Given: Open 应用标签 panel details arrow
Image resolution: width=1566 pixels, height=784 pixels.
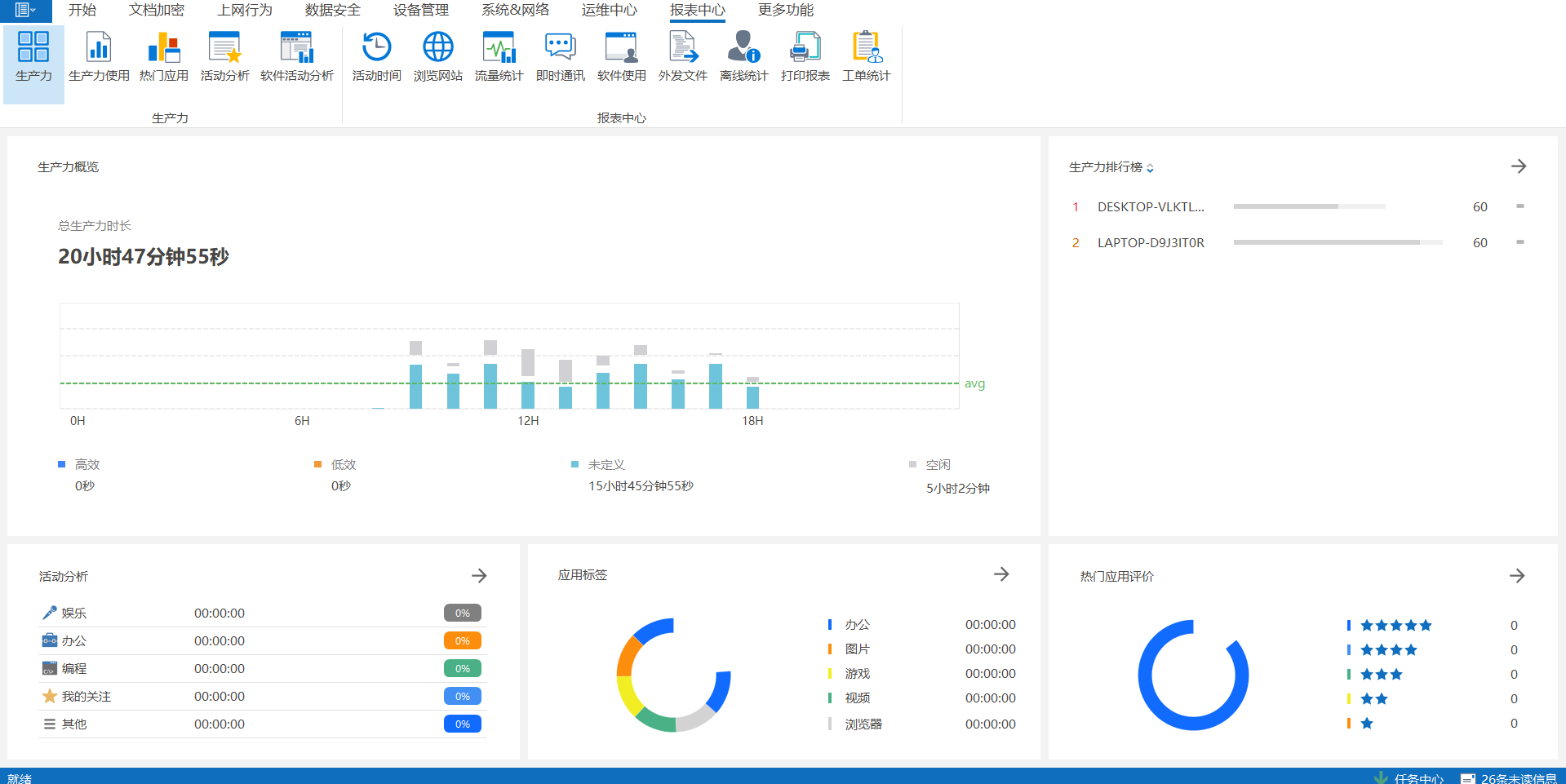Looking at the screenshot, I should [x=1001, y=574].
